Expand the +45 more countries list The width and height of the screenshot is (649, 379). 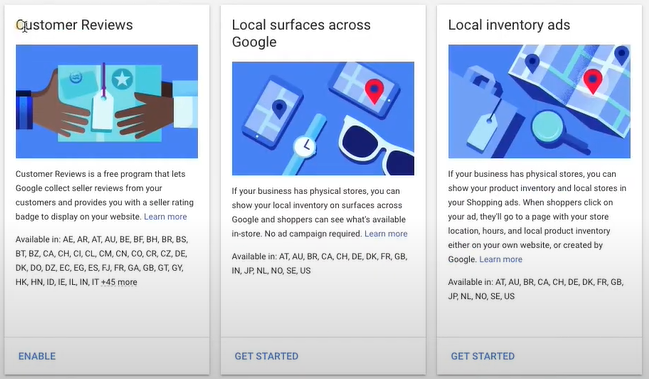[x=119, y=282]
